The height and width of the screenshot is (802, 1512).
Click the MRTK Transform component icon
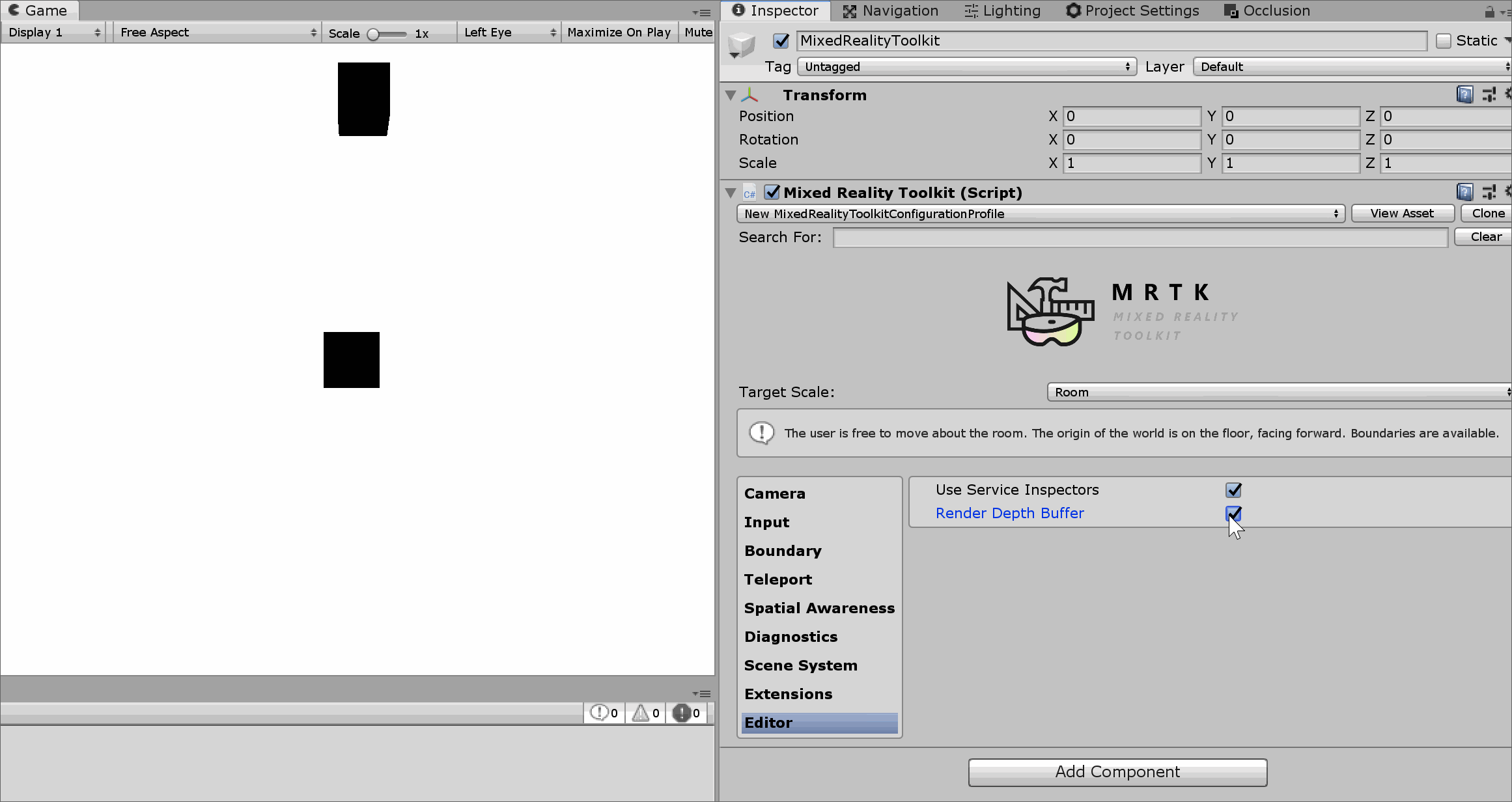click(x=752, y=94)
